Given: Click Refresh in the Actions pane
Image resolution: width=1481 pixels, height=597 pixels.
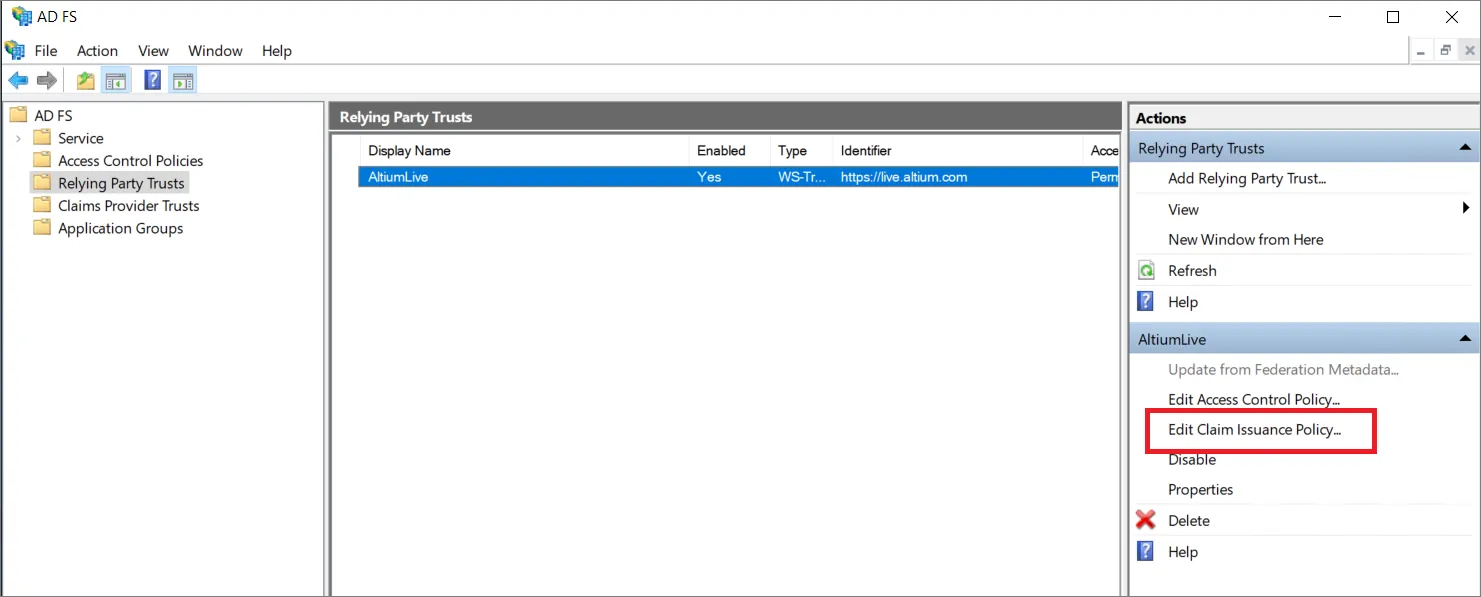Looking at the screenshot, I should pyautogui.click(x=1192, y=270).
